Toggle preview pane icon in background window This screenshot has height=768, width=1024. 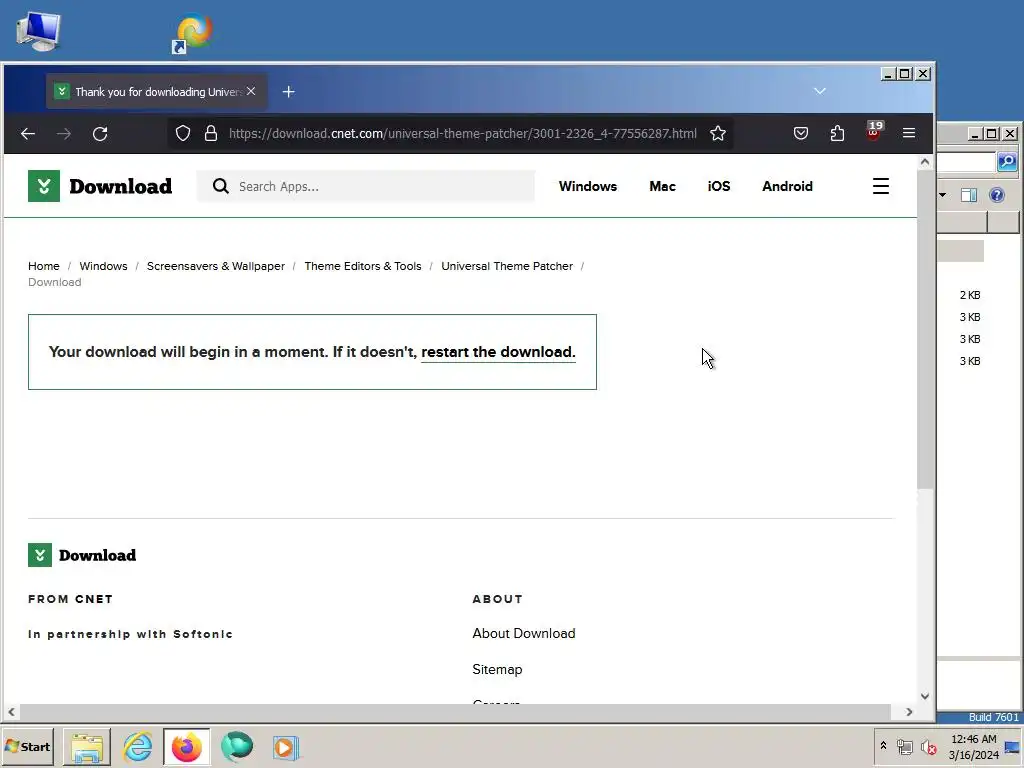[x=969, y=195]
